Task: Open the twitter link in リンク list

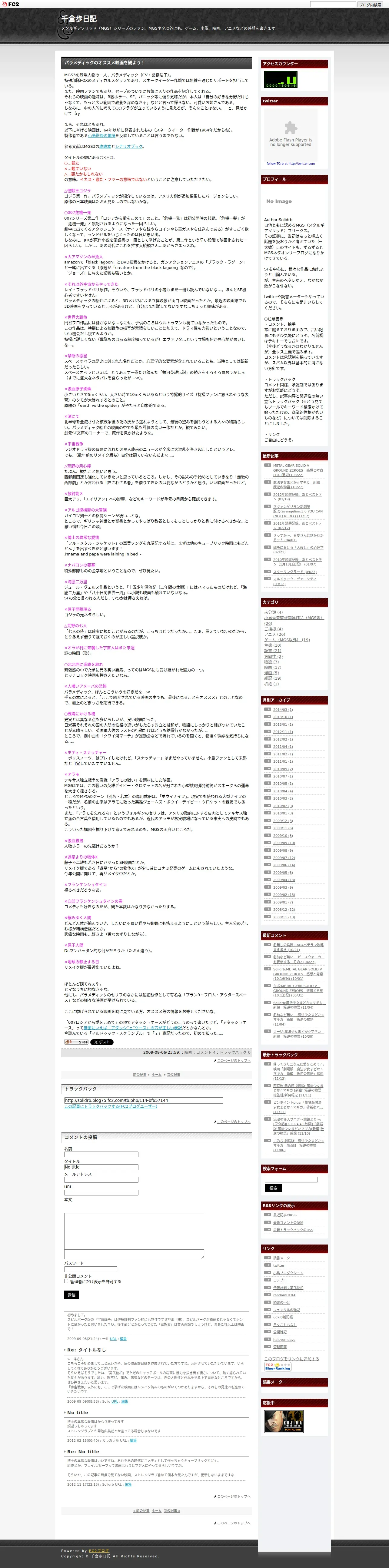Action: pos(278,1265)
